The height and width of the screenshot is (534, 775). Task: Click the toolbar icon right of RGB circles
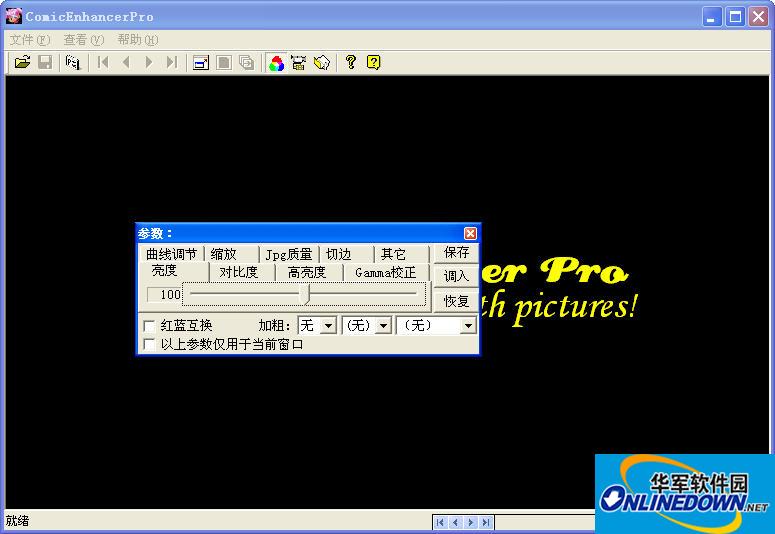(299, 62)
